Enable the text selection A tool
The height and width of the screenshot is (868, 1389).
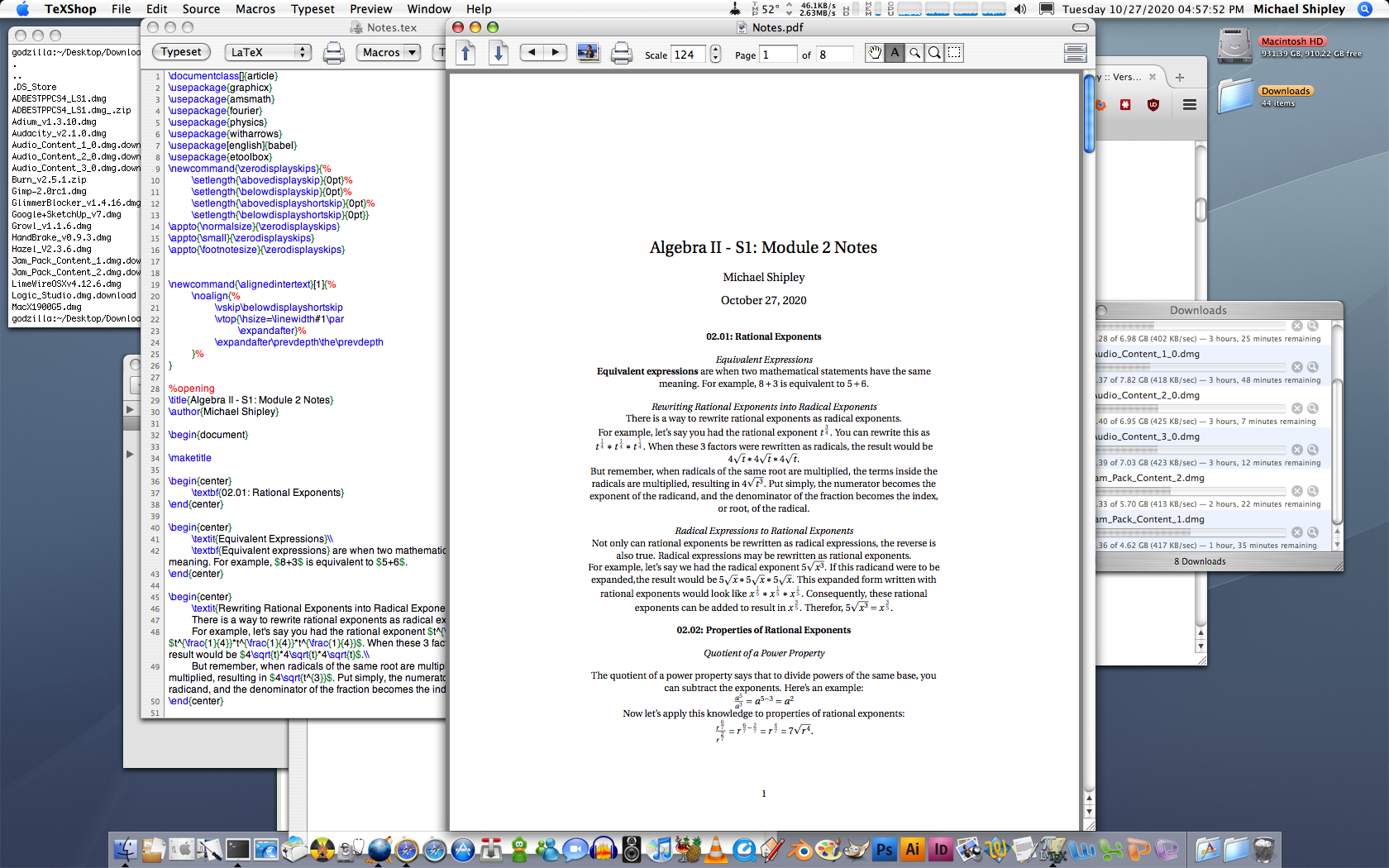[895, 53]
